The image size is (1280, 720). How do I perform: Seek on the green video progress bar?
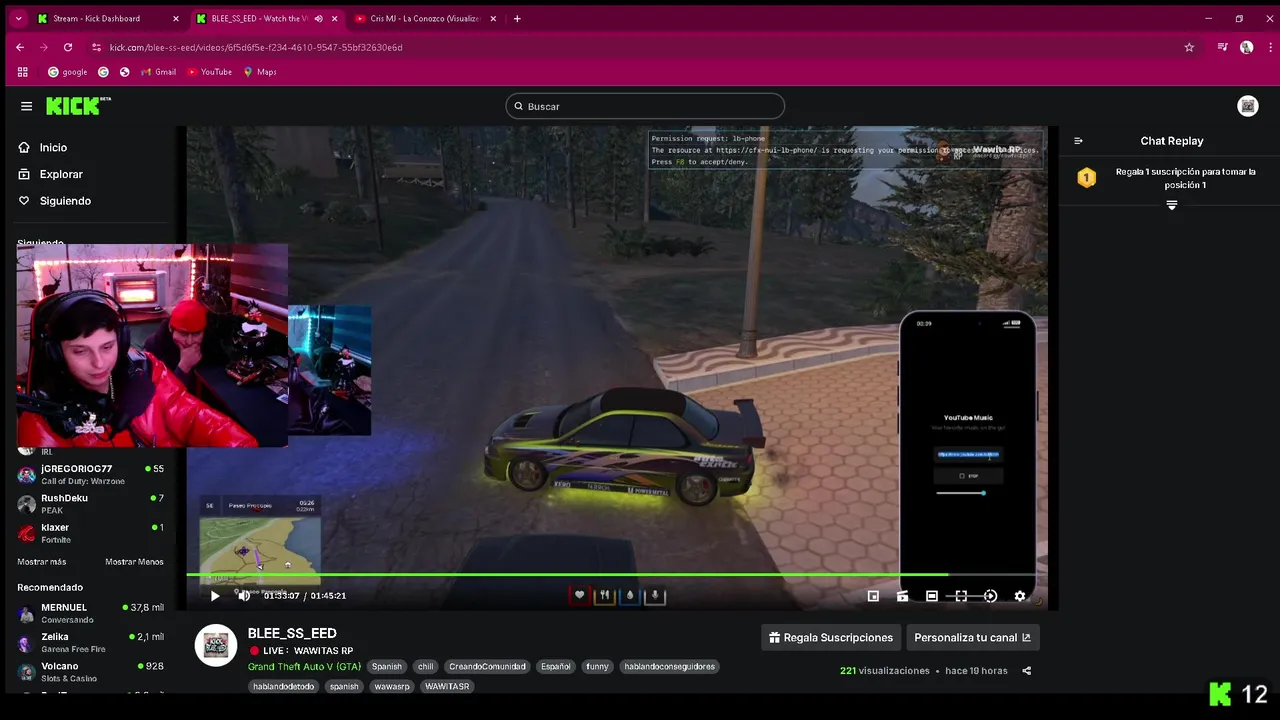pyautogui.click(x=616, y=574)
